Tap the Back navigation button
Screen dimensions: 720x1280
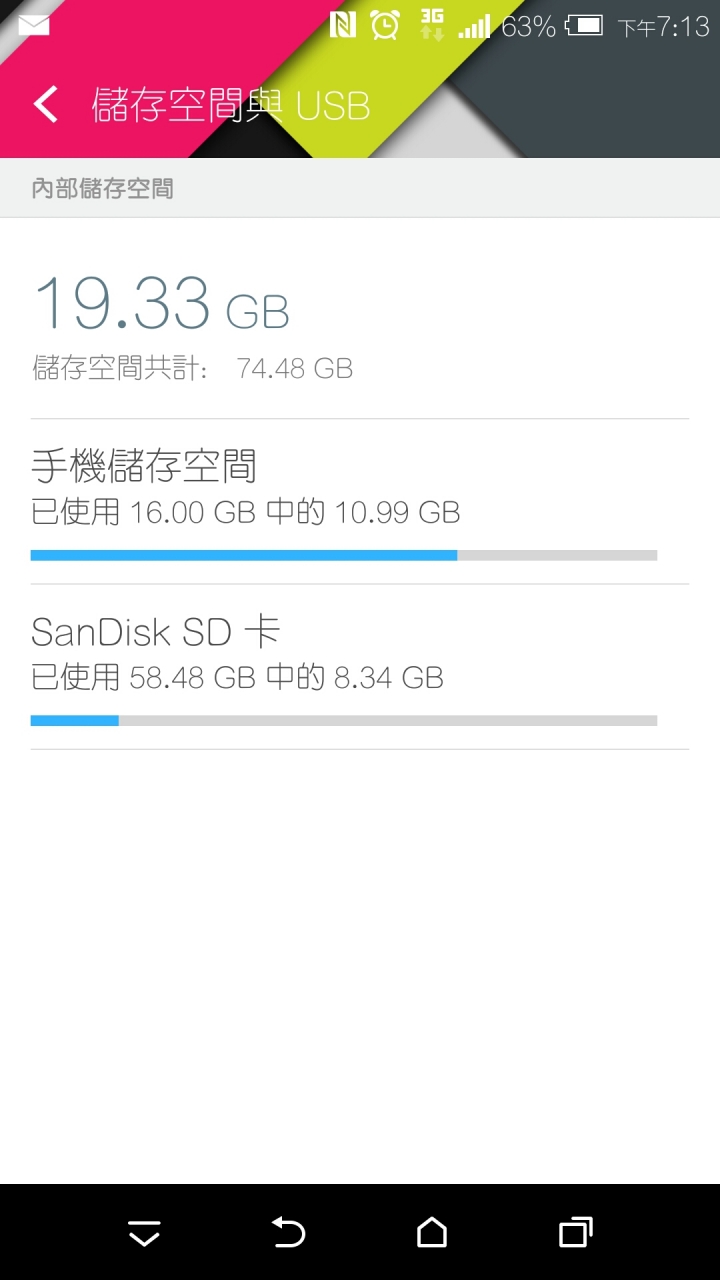288,1232
